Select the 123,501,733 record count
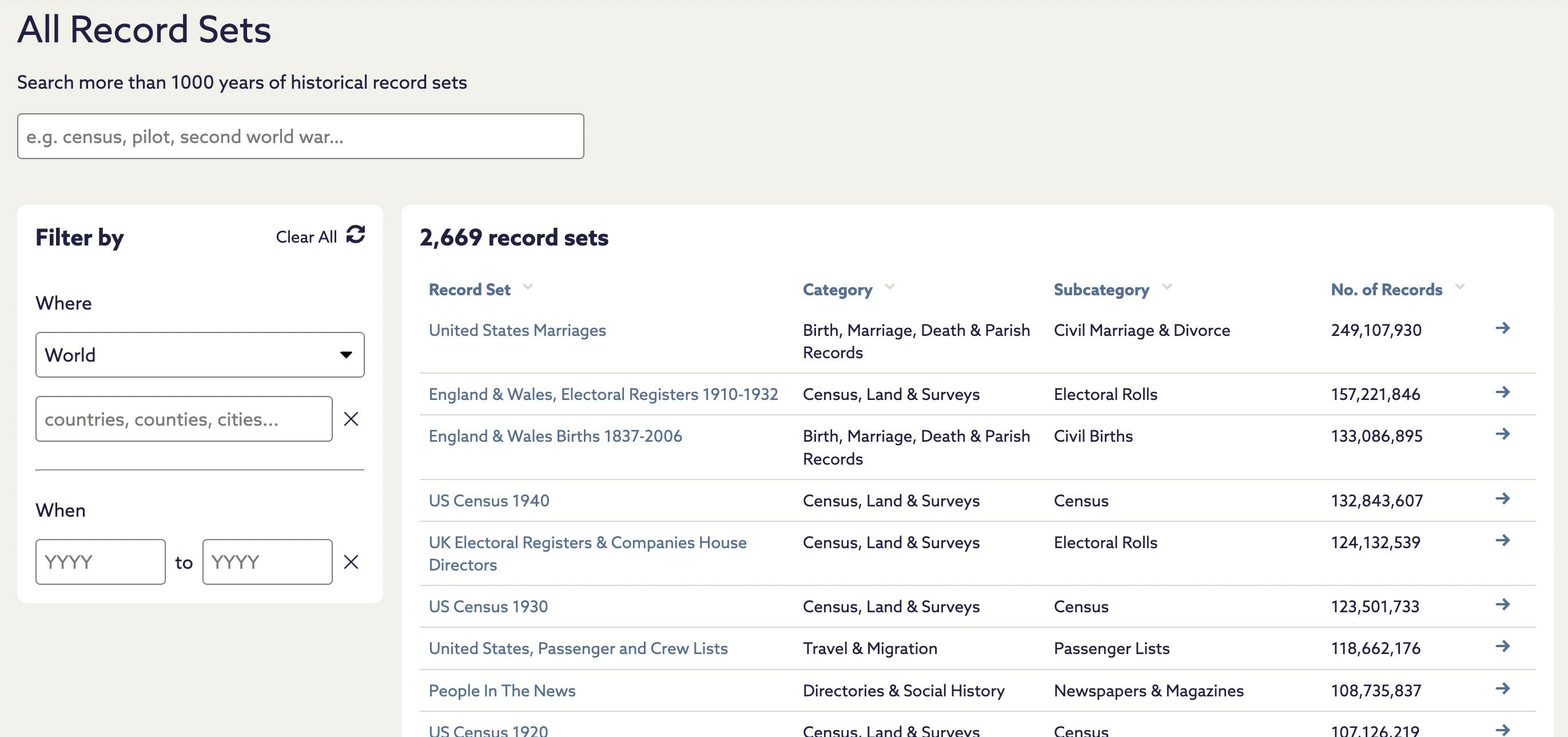The image size is (1568, 737). click(1375, 607)
